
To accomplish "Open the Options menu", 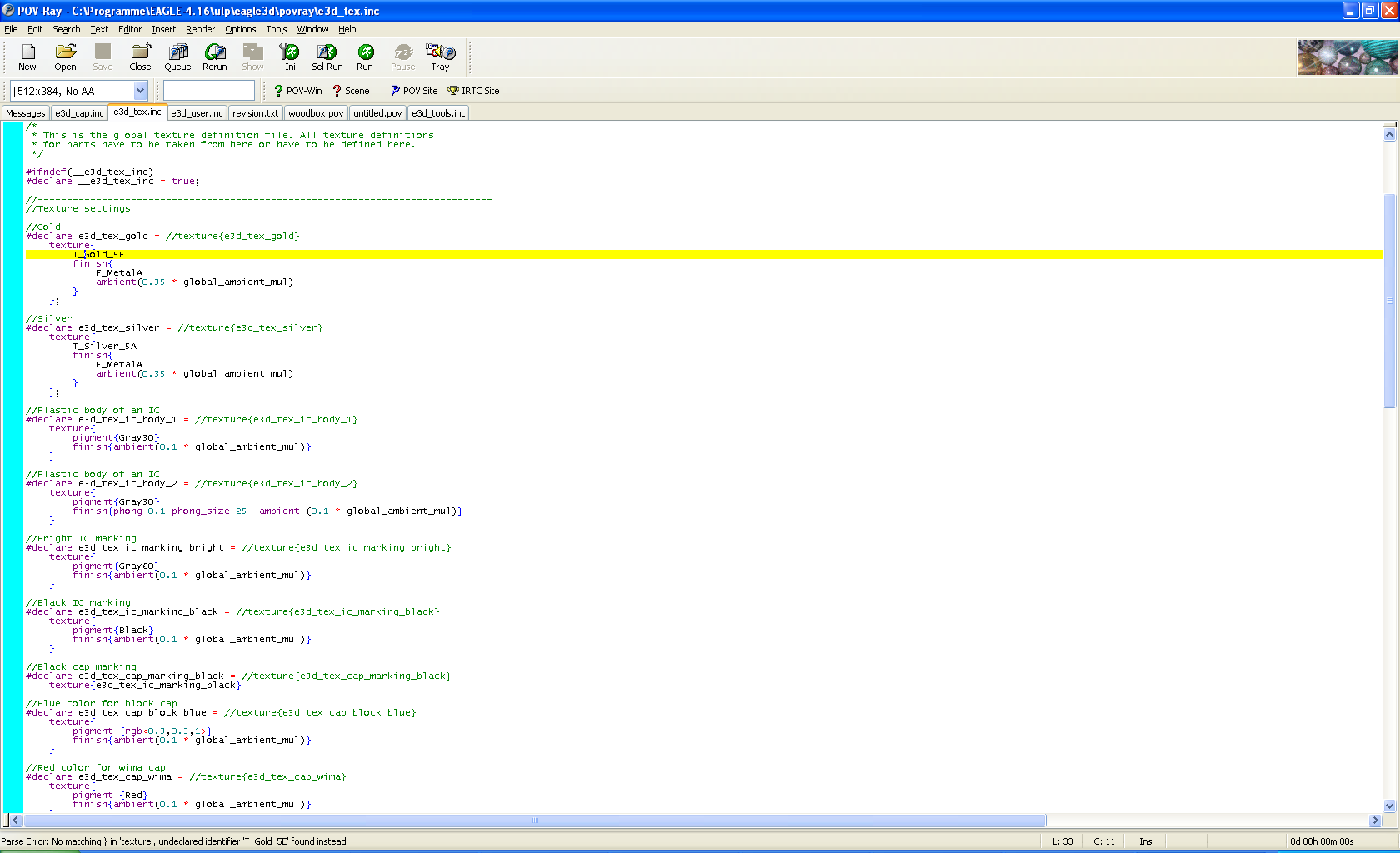I will tap(241, 29).
